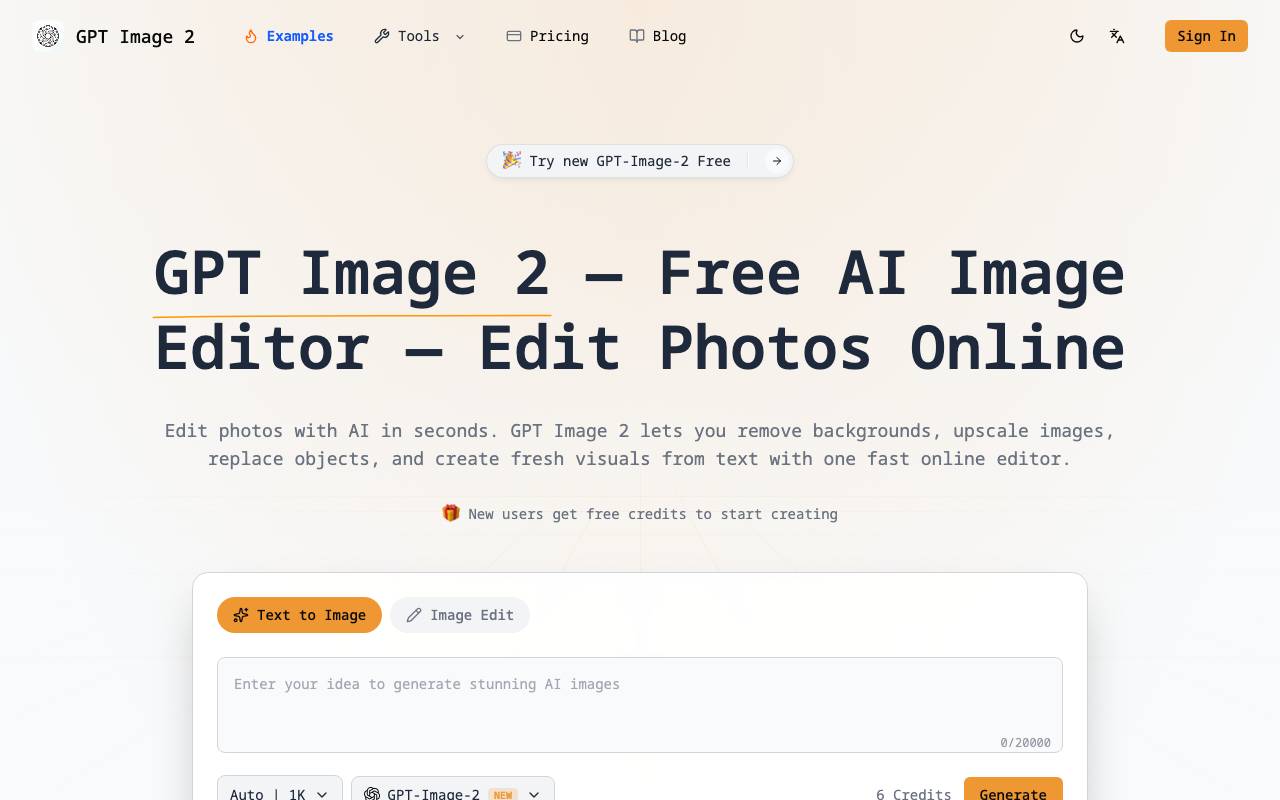
Task: Open the GPT Image 2 home link
Action: click(114, 36)
